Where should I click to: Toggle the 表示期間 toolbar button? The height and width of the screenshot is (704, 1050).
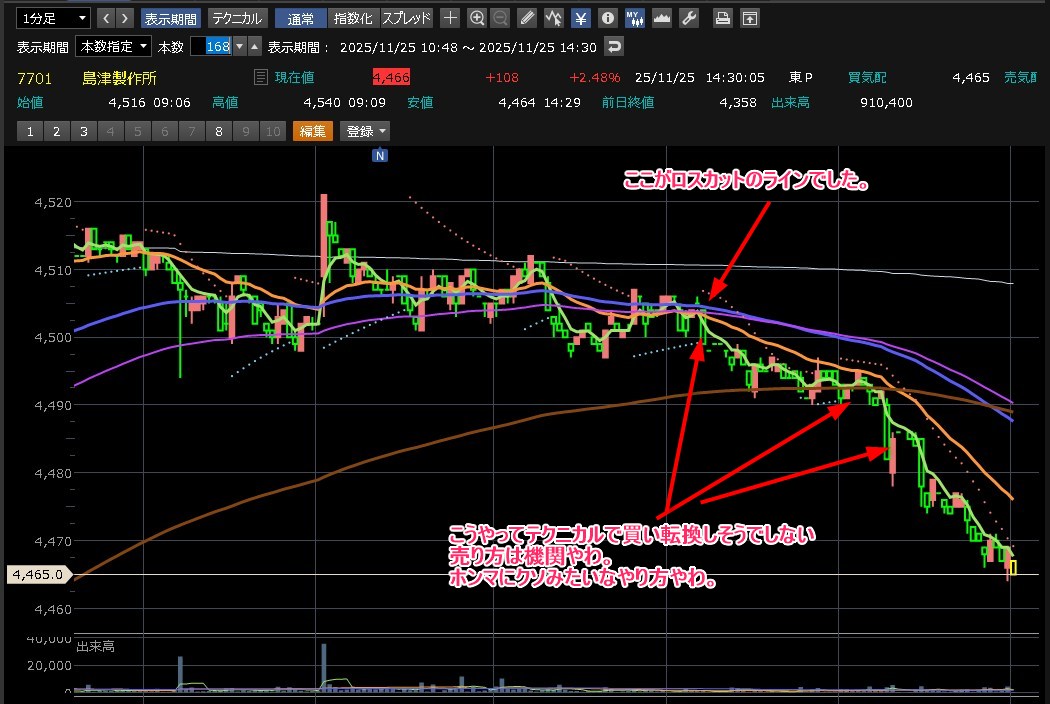(171, 18)
